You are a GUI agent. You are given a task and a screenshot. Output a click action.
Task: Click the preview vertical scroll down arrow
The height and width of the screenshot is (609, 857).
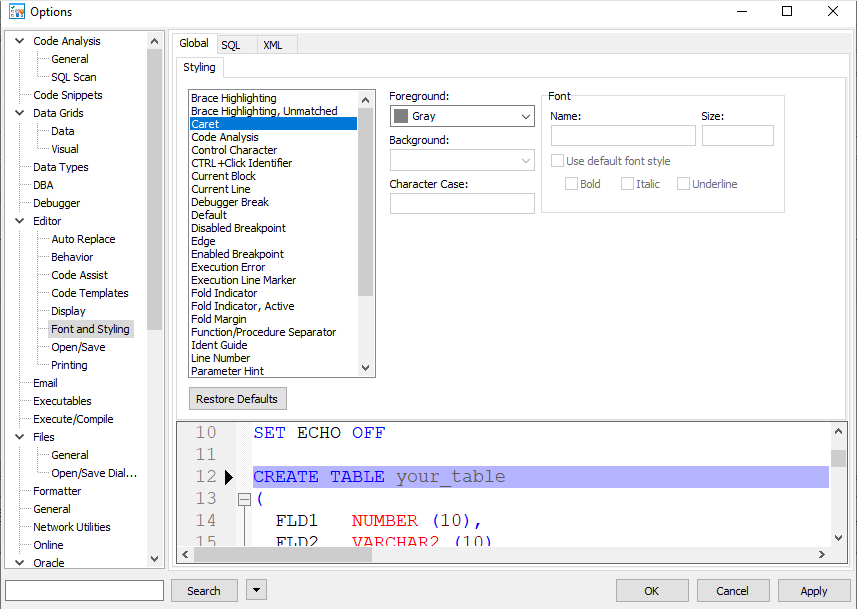click(x=838, y=538)
